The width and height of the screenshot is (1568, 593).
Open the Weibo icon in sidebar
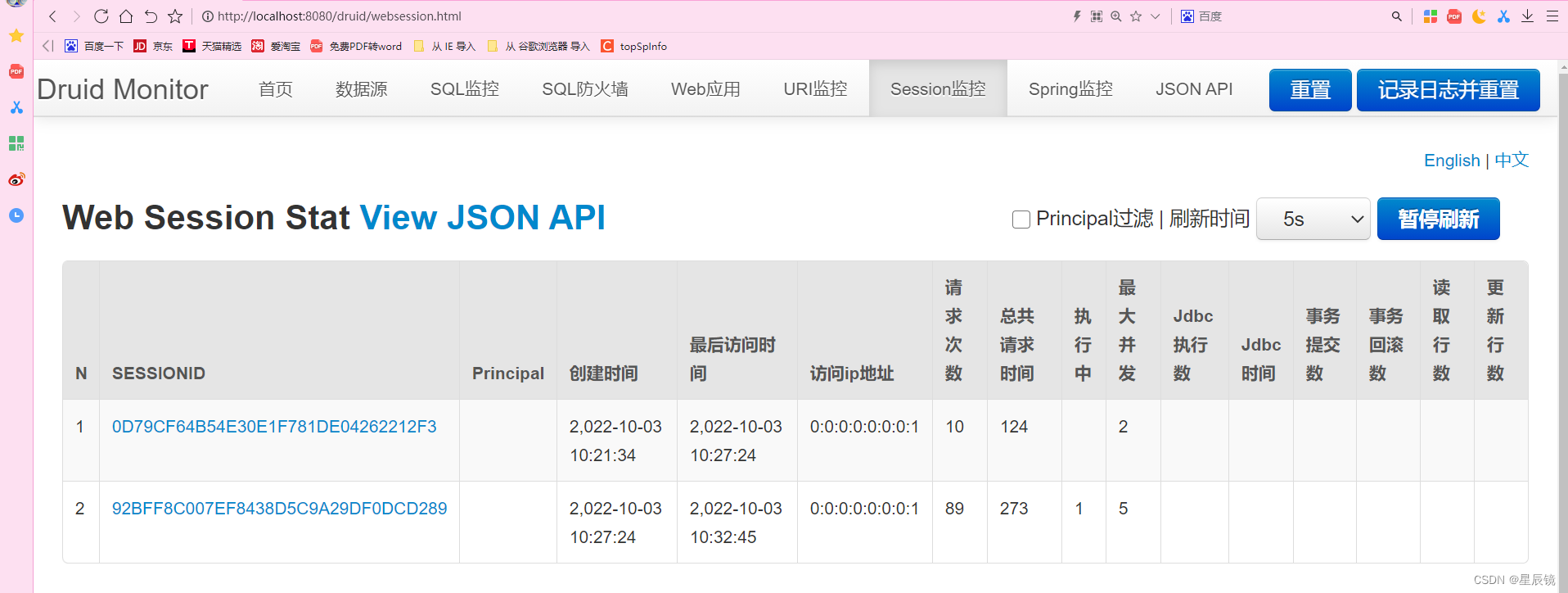pyautogui.click(x=16, y=179)
